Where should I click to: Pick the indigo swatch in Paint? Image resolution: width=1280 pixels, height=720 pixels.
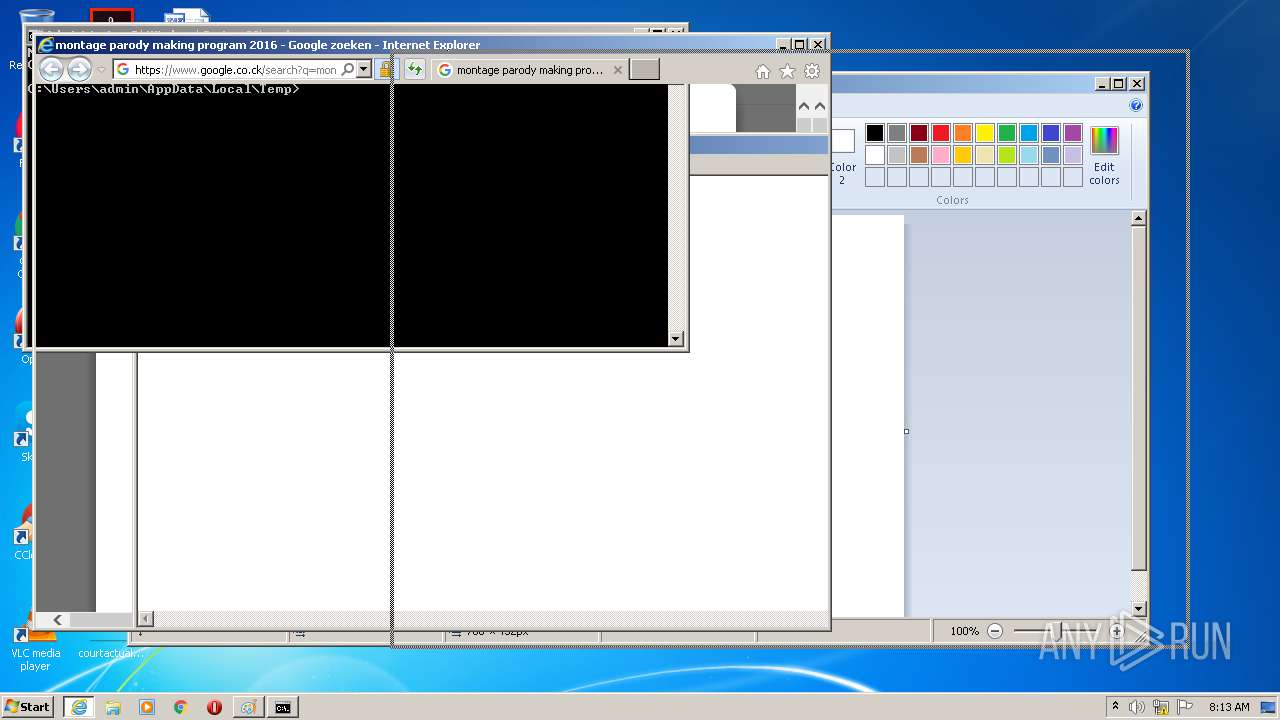1051,133
